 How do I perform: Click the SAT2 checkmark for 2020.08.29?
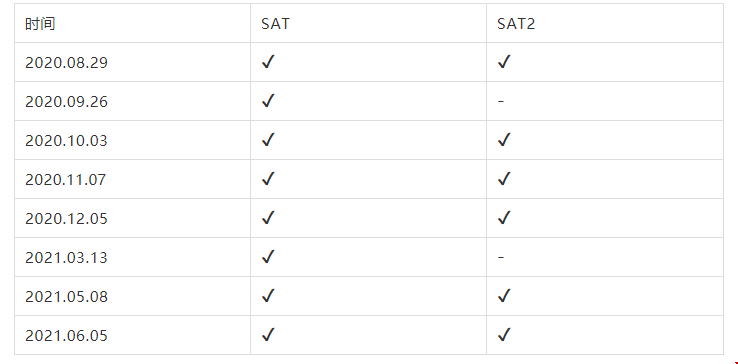(x=504, y=62)
